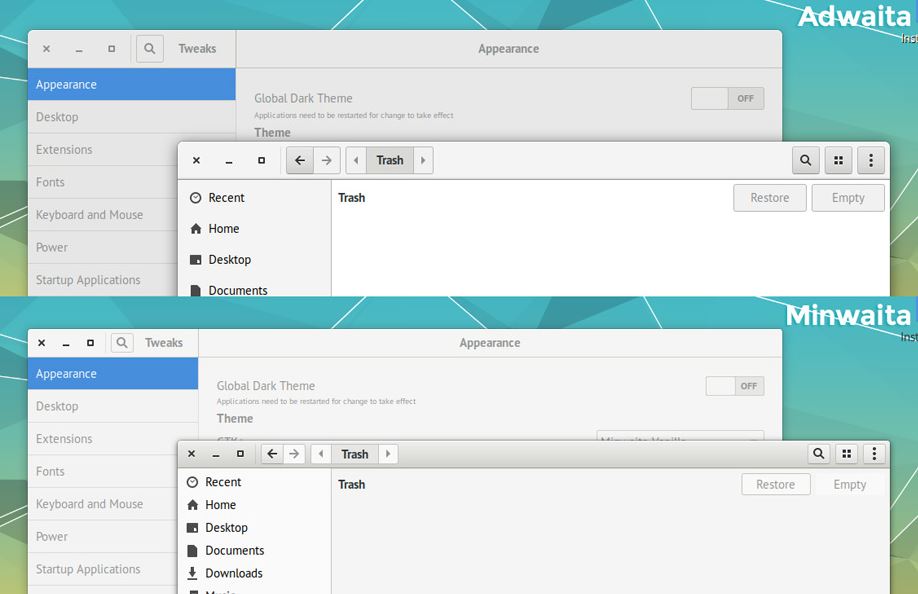This screenshot has height=594, width=918.
Task: Select Extensions in the Adwaita Tweaks sidebar
Action: pyautogui.click(x=64, y=150)
